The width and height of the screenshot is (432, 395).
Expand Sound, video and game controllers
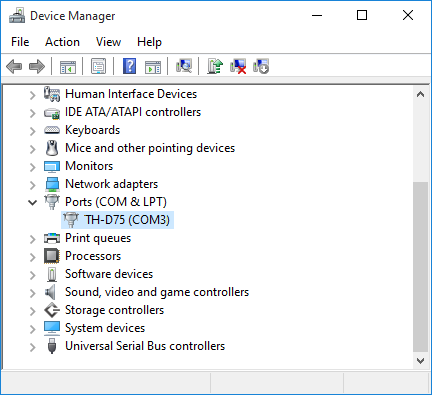coord(32,293)
